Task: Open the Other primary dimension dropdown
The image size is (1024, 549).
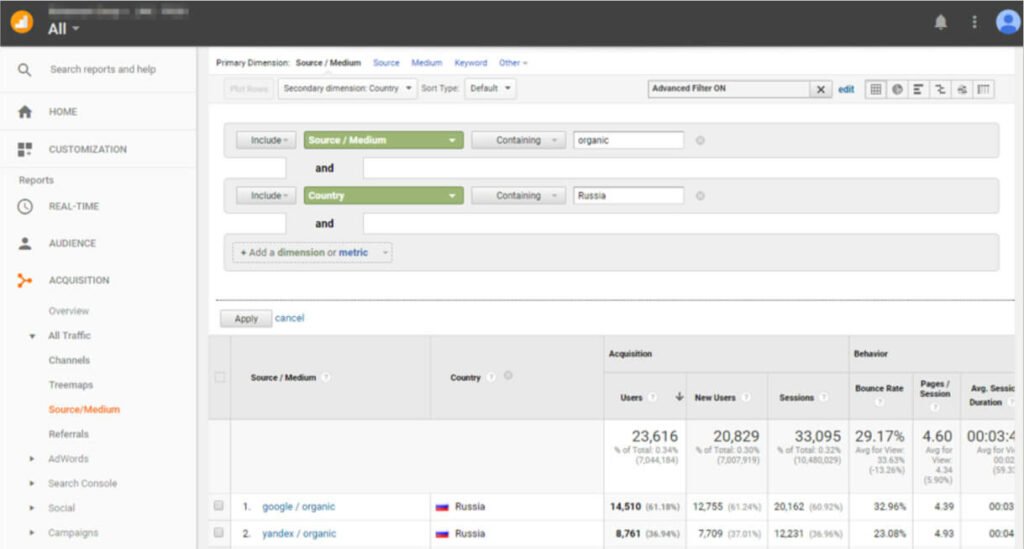Action: 513,63
